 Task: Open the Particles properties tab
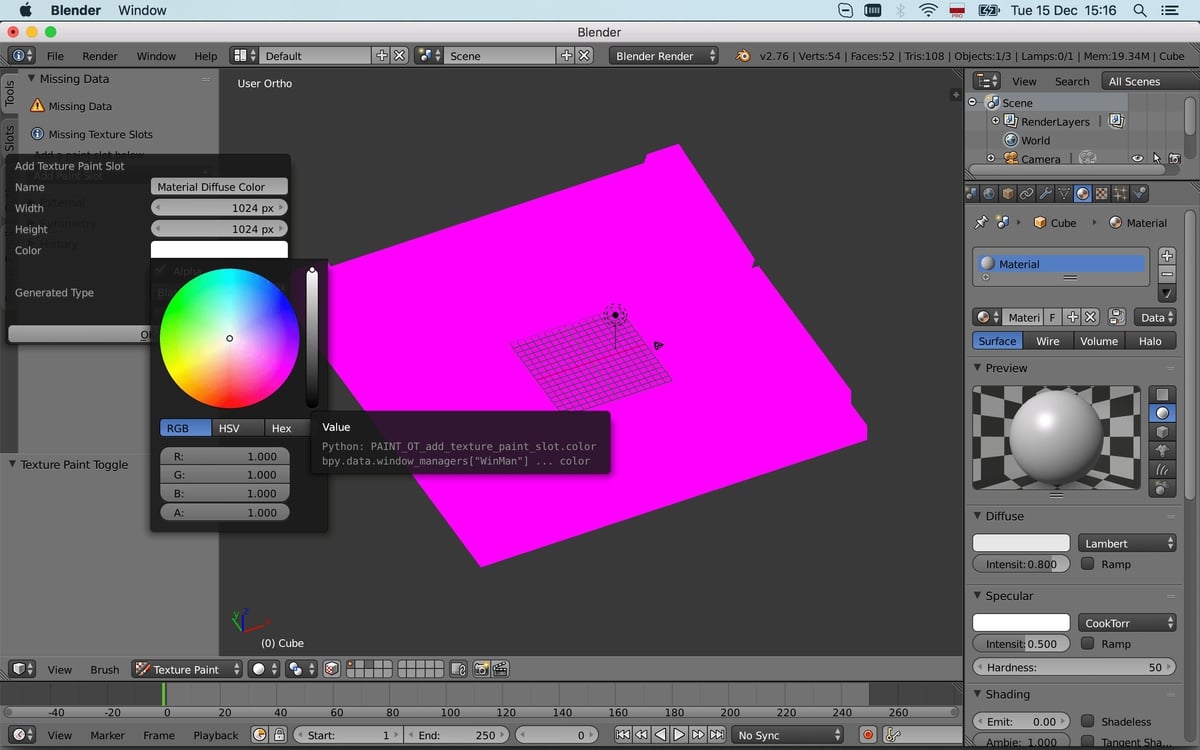point(1119,193)
